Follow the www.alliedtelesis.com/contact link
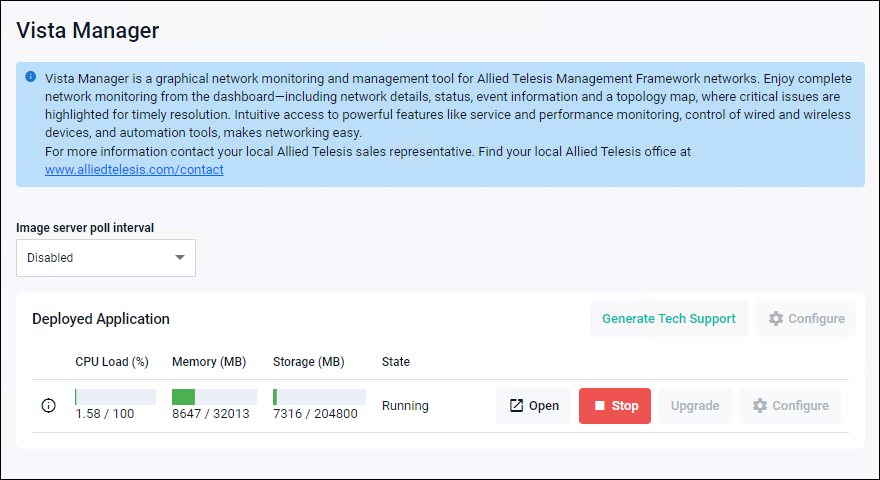 (x=134, y=170)
